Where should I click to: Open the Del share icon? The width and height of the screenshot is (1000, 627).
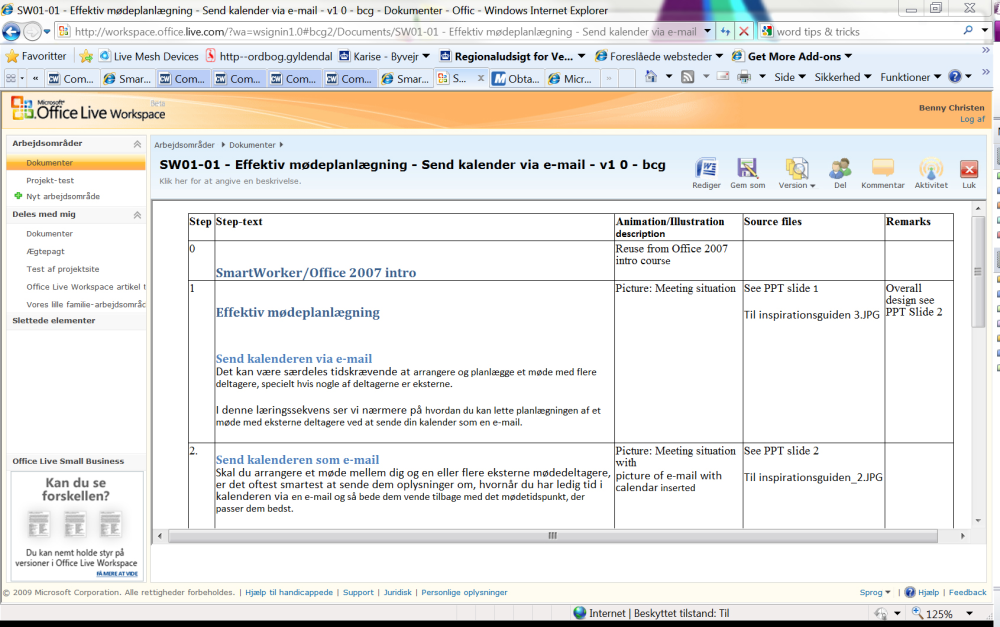point(840,169)
